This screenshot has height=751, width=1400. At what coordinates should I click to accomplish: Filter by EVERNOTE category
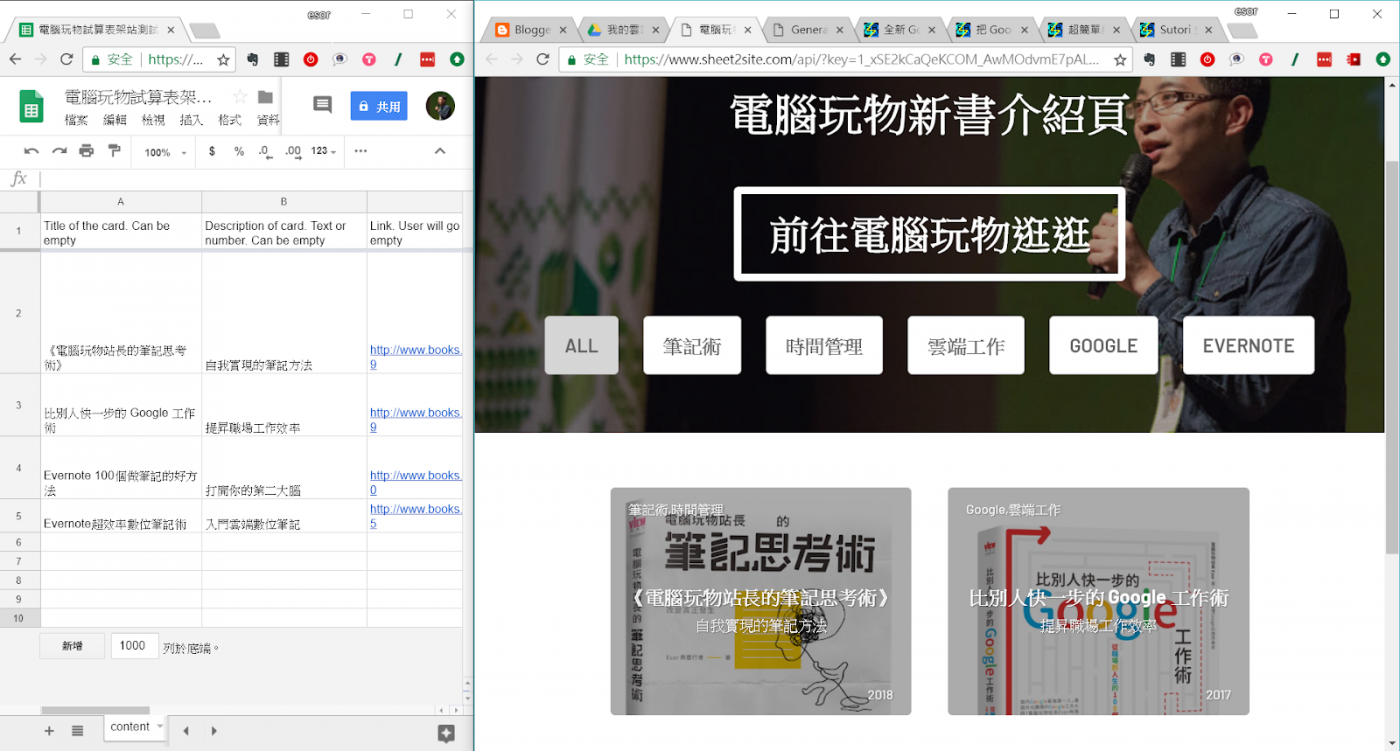(x=1248, y=345)
